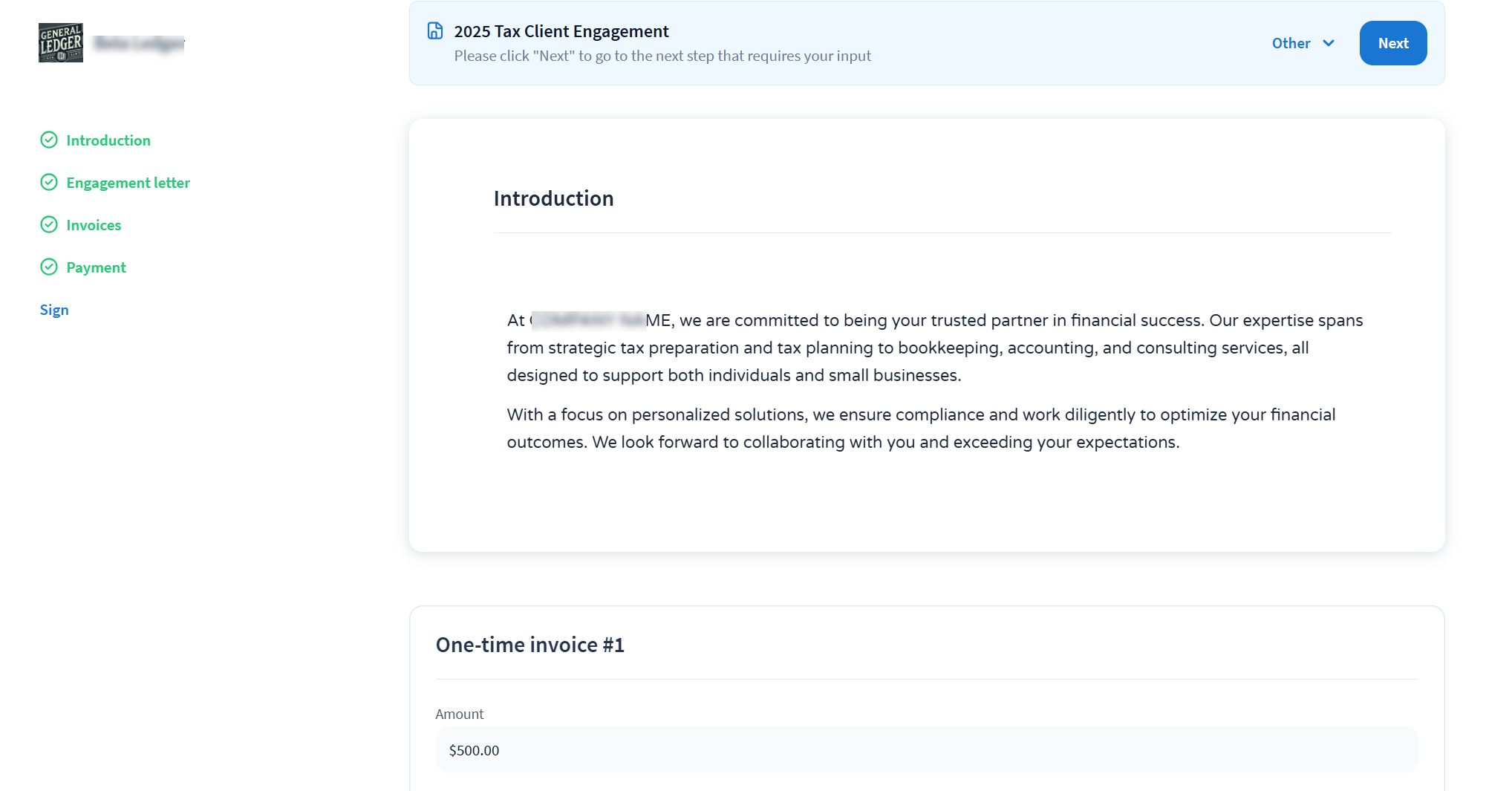Viewport: 1512px width, 791px height.
Task: Click the green checkmark beside Payment
Action: click(49, 267)
